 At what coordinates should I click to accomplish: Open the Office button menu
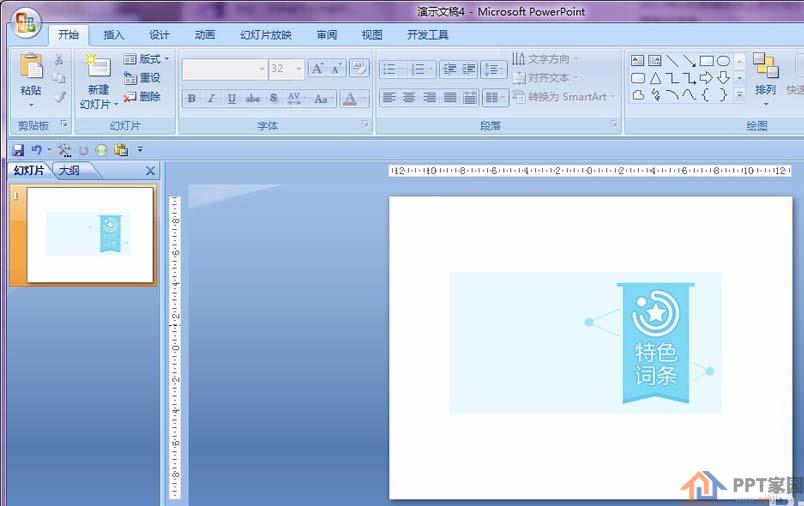26,23
